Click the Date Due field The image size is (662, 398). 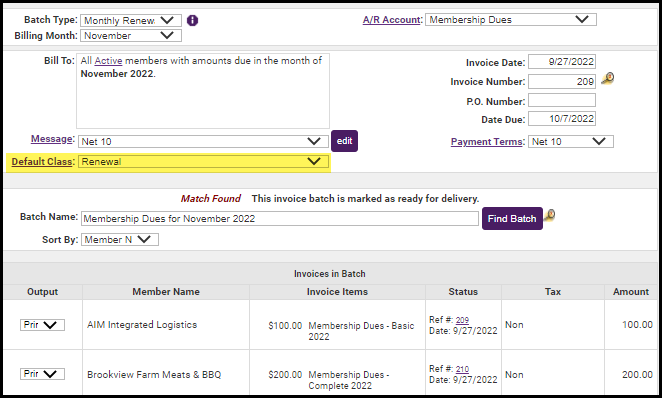pyautogui.click(x=562, y=119)
